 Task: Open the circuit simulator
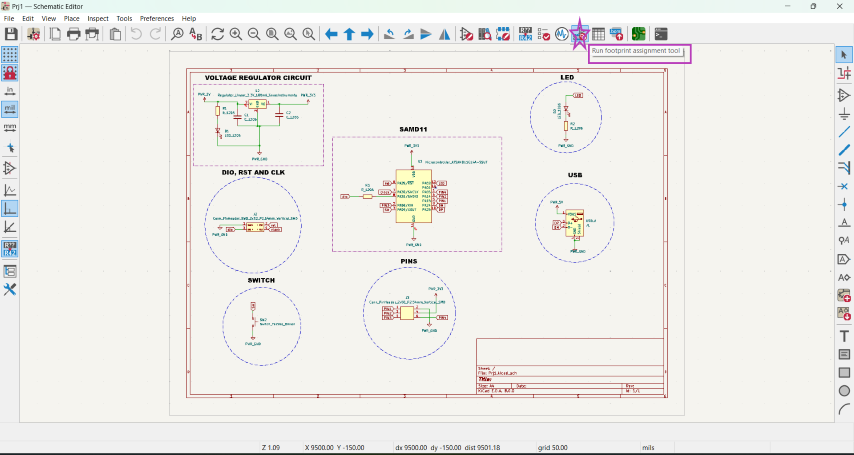click(562, 34)
